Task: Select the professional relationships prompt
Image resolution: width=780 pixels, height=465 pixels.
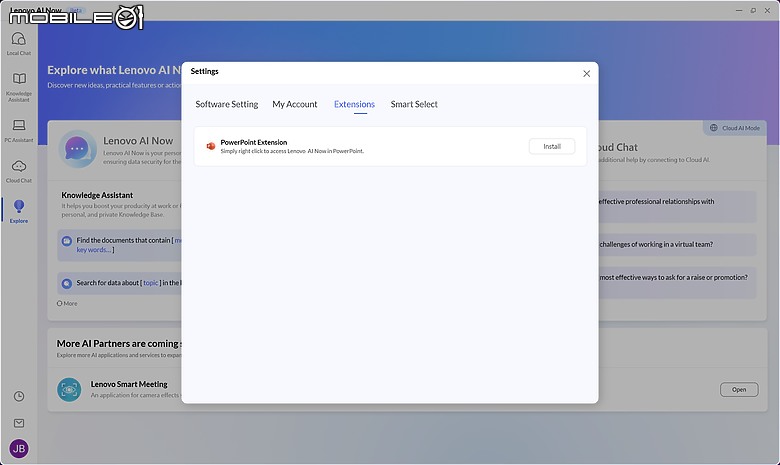Action: point(677,206)
